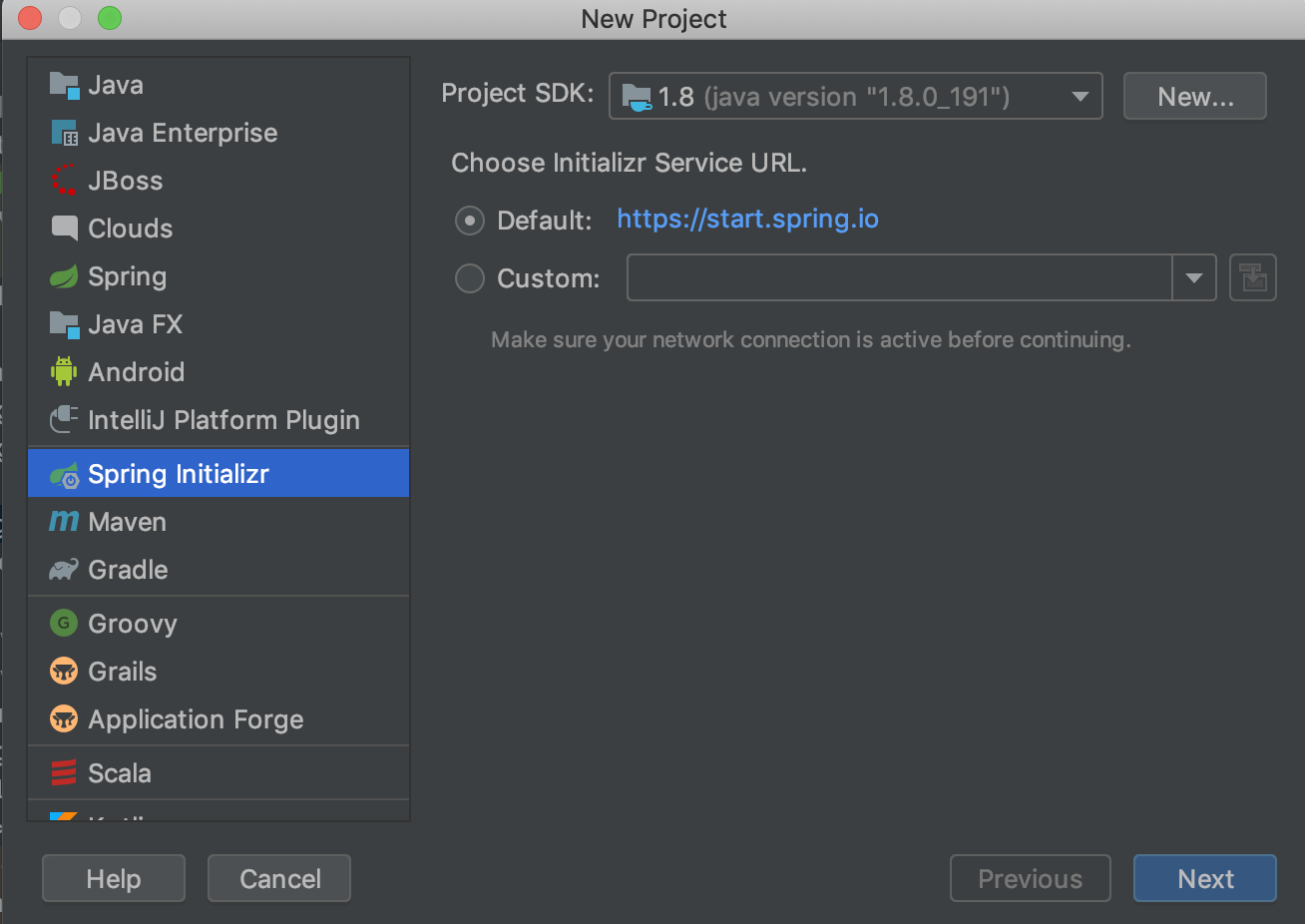Click the Java folder icon
Screen dimensions: 1305x924
tap(64, 86)
